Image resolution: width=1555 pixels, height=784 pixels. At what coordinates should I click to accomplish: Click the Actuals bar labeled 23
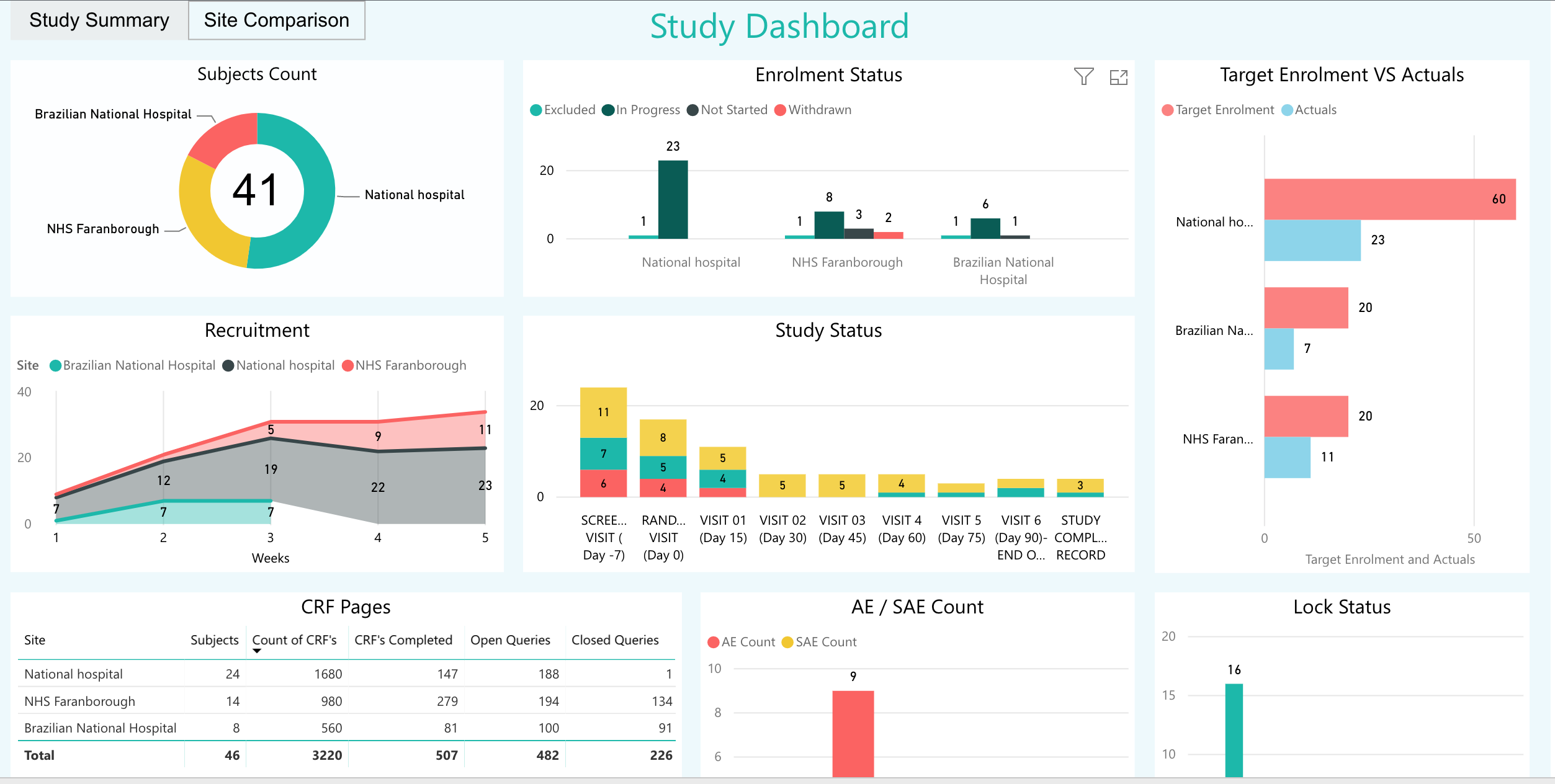pyautogui.click(x=1312, y=240)
